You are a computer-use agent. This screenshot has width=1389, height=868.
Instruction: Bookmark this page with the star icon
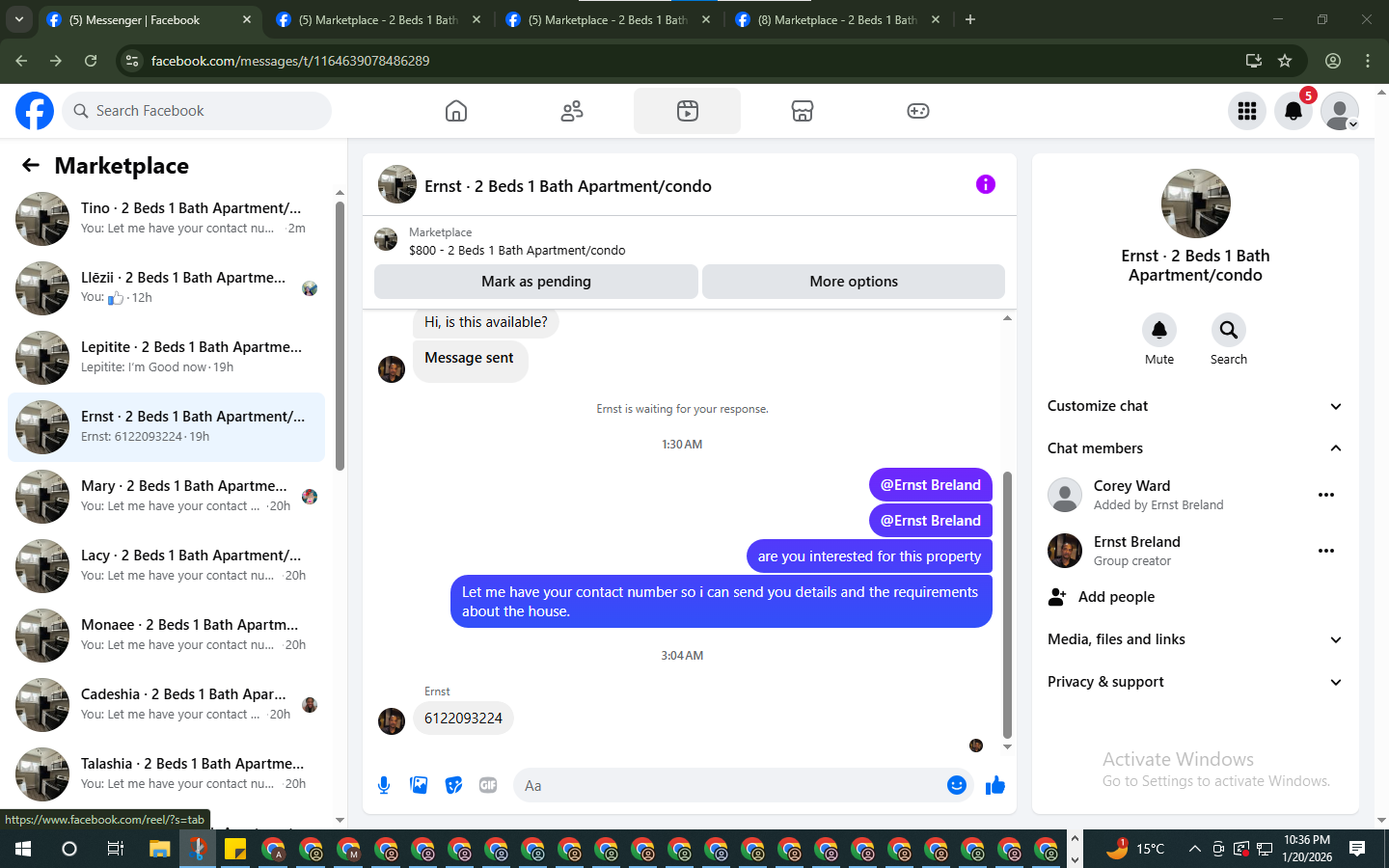pos(1285,61)
